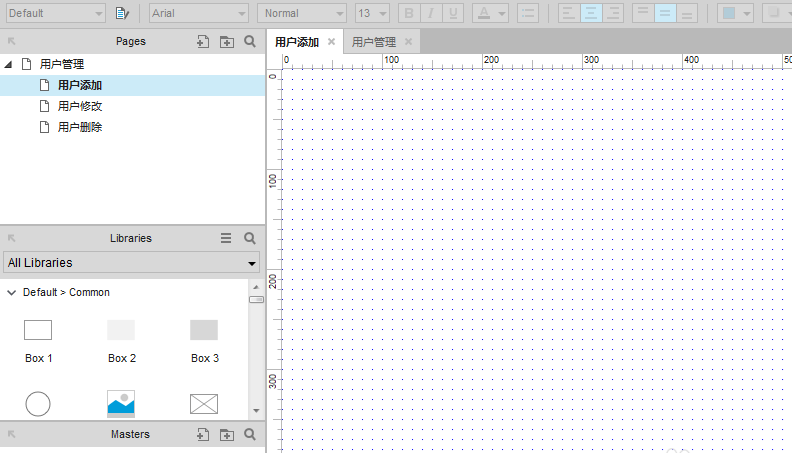Open the Arial font family dropdown
Image resolution: width=792 pixels, height=453 pixels.
click(x=199, y=13)
